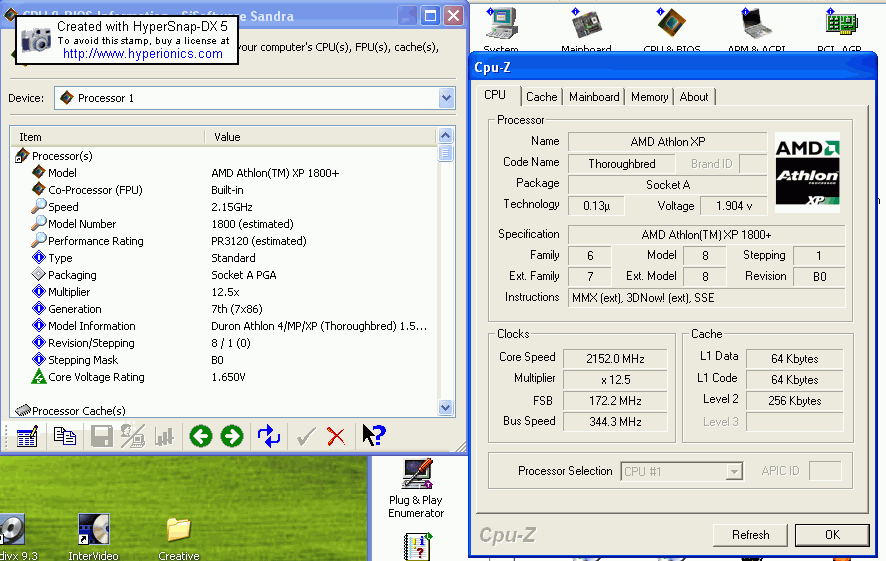Switch to the Cache tab in Cpu-Z
Viewport: 886px width, 561px height.
pyautogui.click(x=541, y=97)
